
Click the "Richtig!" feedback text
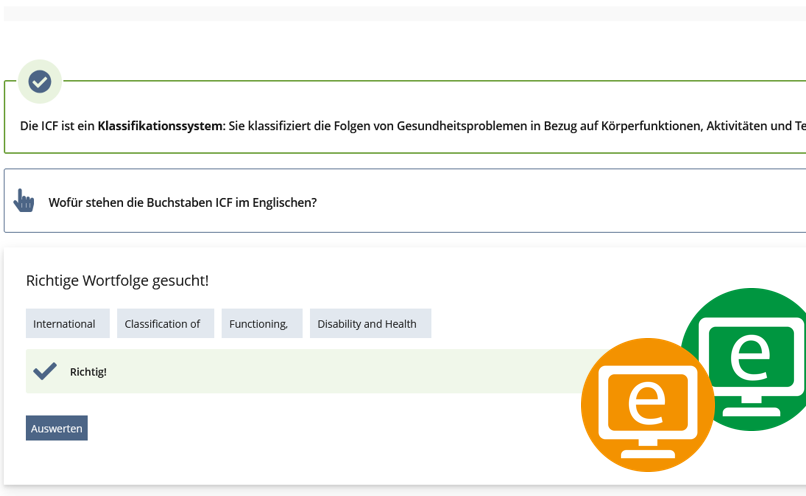click(88, 372)
